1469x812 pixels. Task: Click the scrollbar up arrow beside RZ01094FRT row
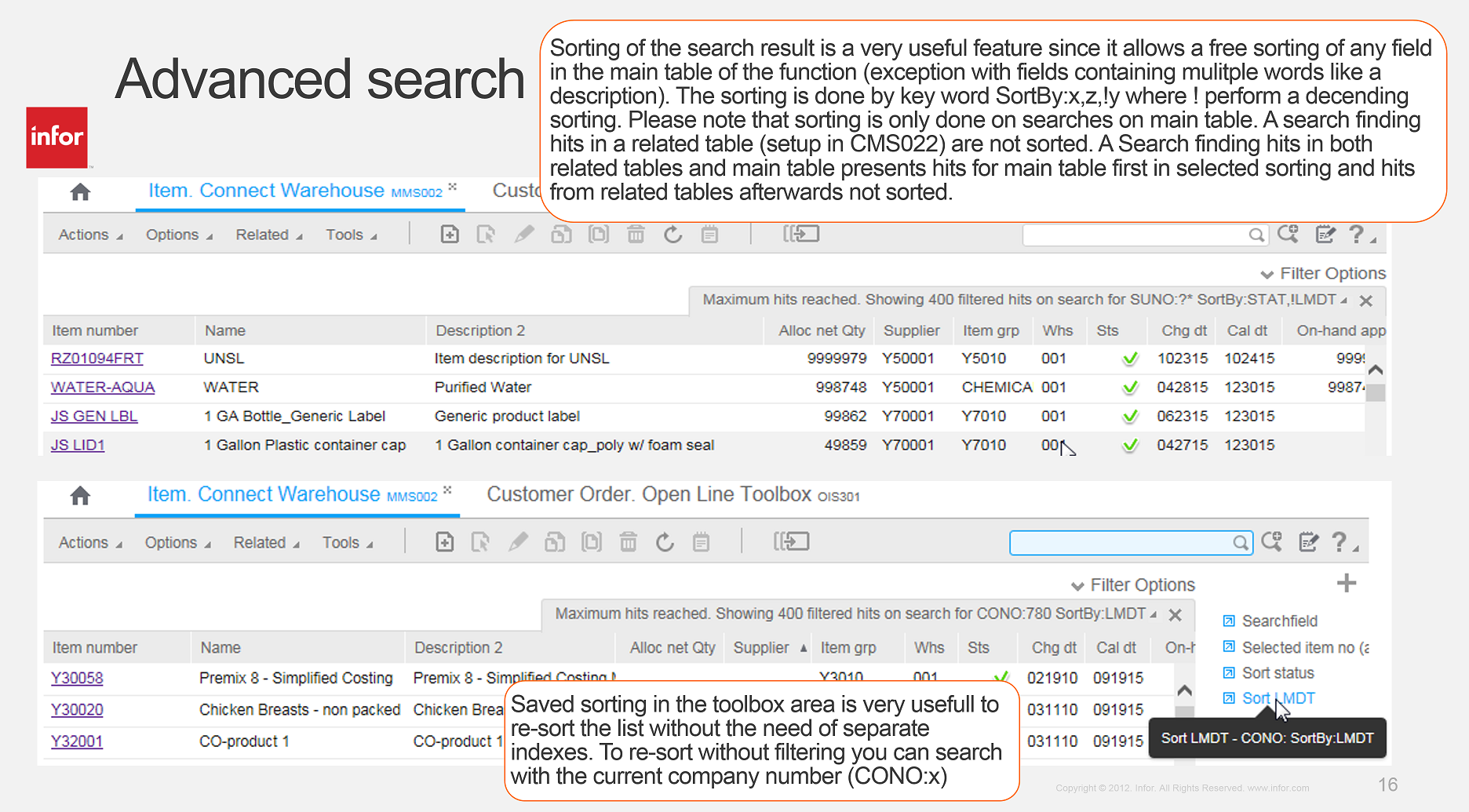[x=1375, y=370]
